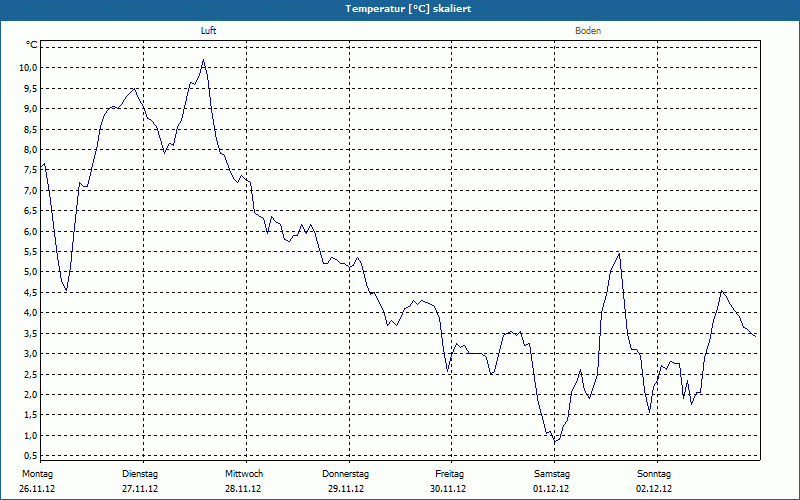Click the date '02.12.12'
Image resolution: width=800 pixels, height=500 pixels.
click(x=654, y=489)
